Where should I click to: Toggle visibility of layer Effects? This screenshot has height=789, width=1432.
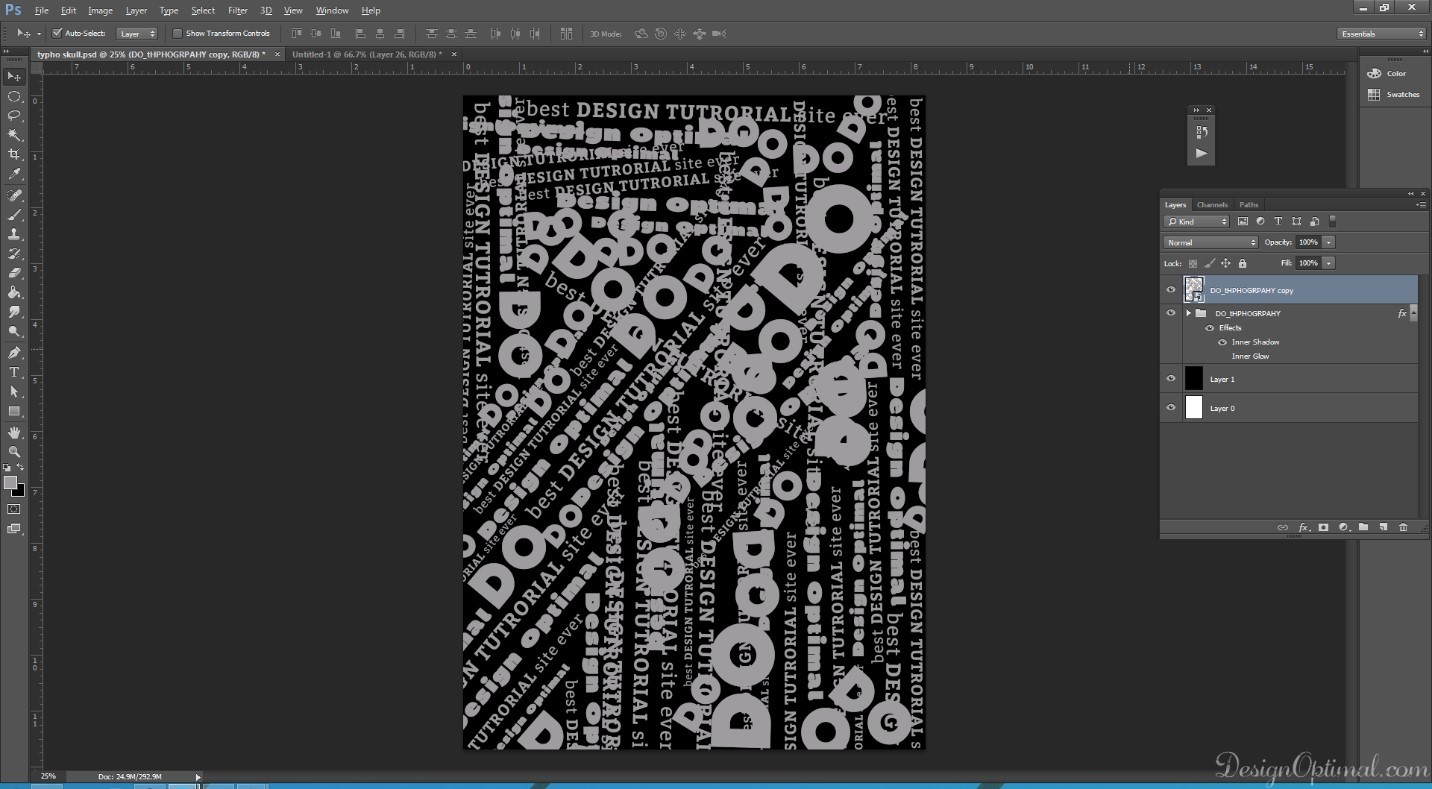(x=1209, y=328)
